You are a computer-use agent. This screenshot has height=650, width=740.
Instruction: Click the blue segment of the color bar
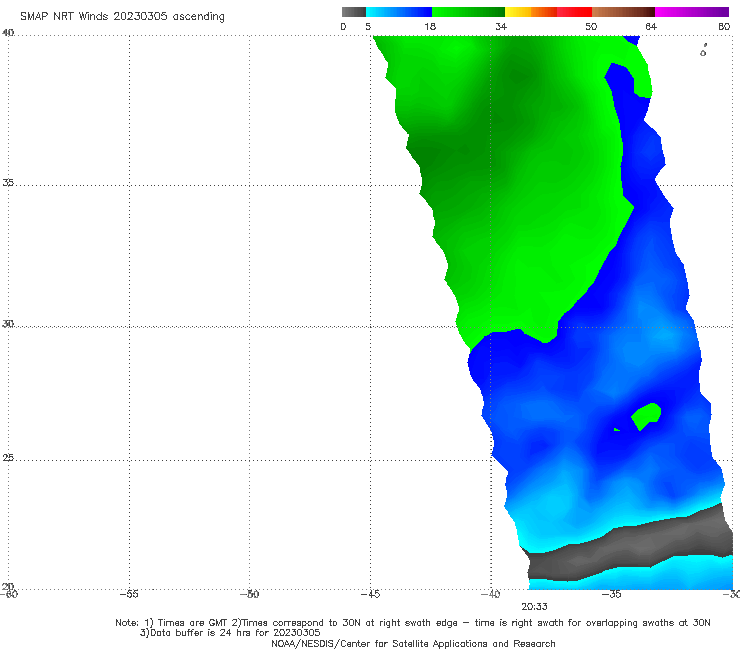point(399,12)
